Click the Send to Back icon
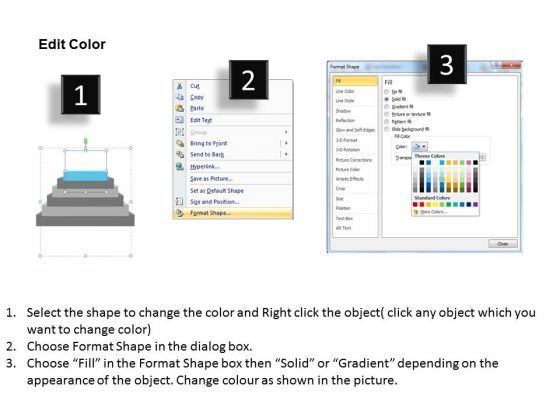 [x=180, y=154]
